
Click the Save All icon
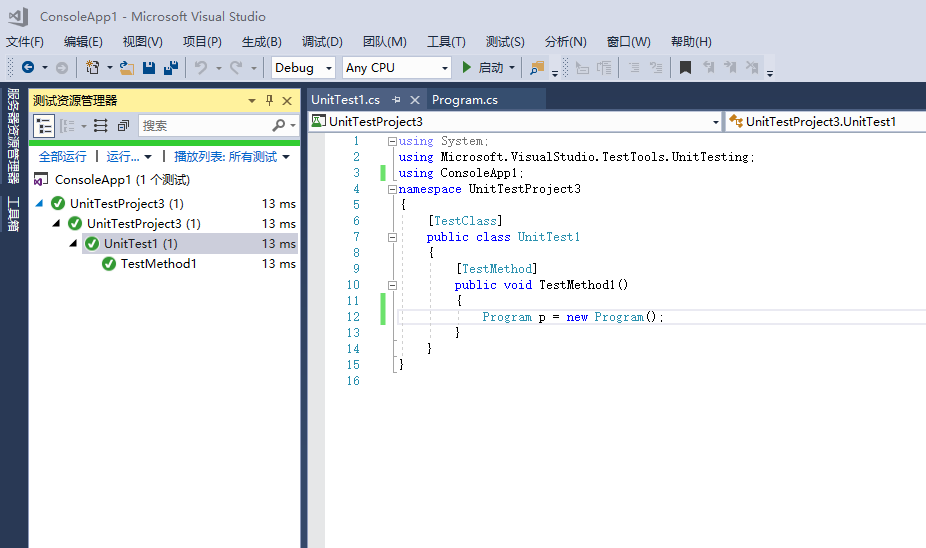pyautogui.click(x=171, y=67)
